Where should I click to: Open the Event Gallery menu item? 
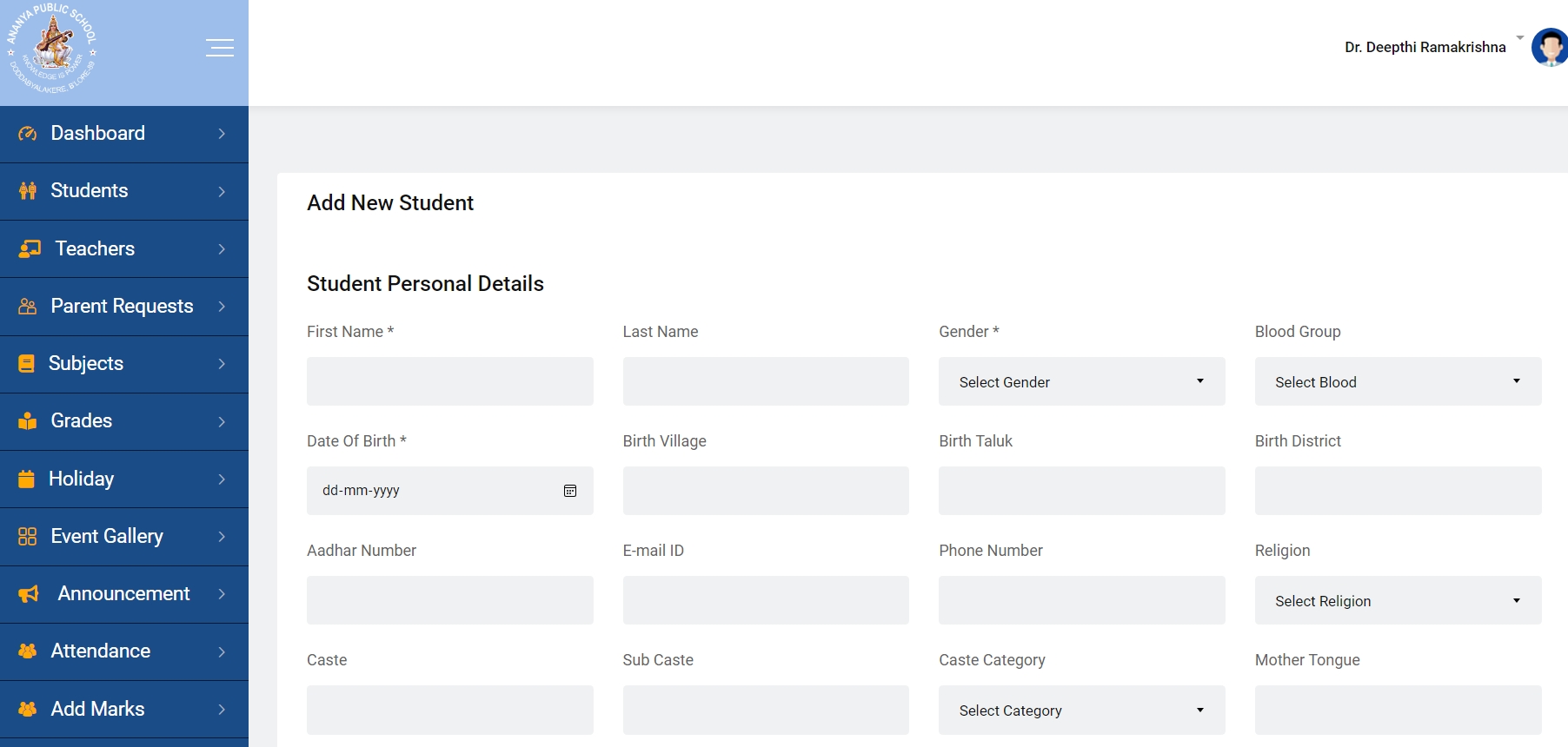click(x=124, y=537)
